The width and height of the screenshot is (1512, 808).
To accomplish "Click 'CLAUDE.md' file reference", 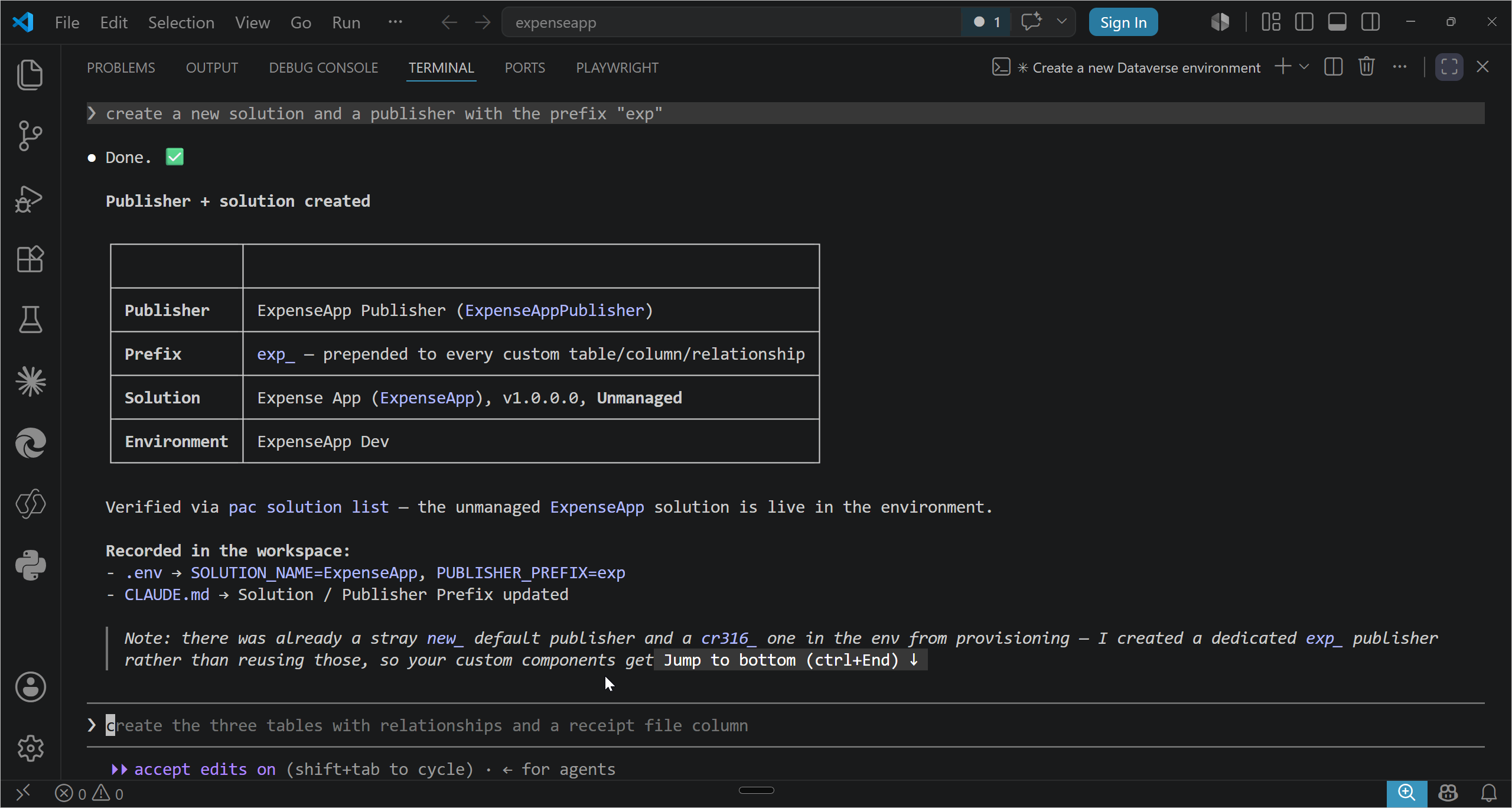I will tap(167, 594).
